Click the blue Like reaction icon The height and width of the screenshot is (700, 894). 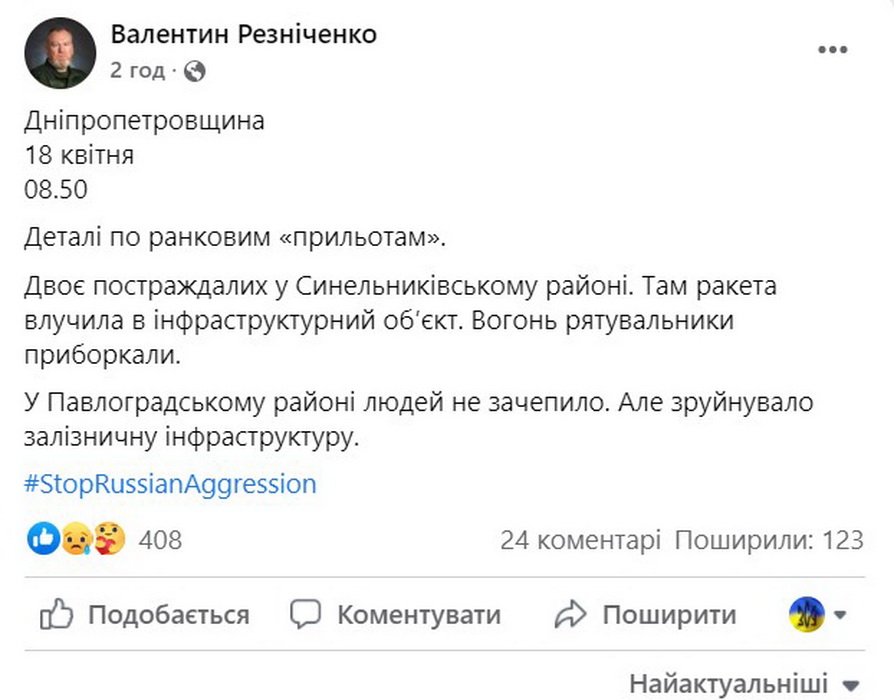pyautogui.click(x=45, y=540)
